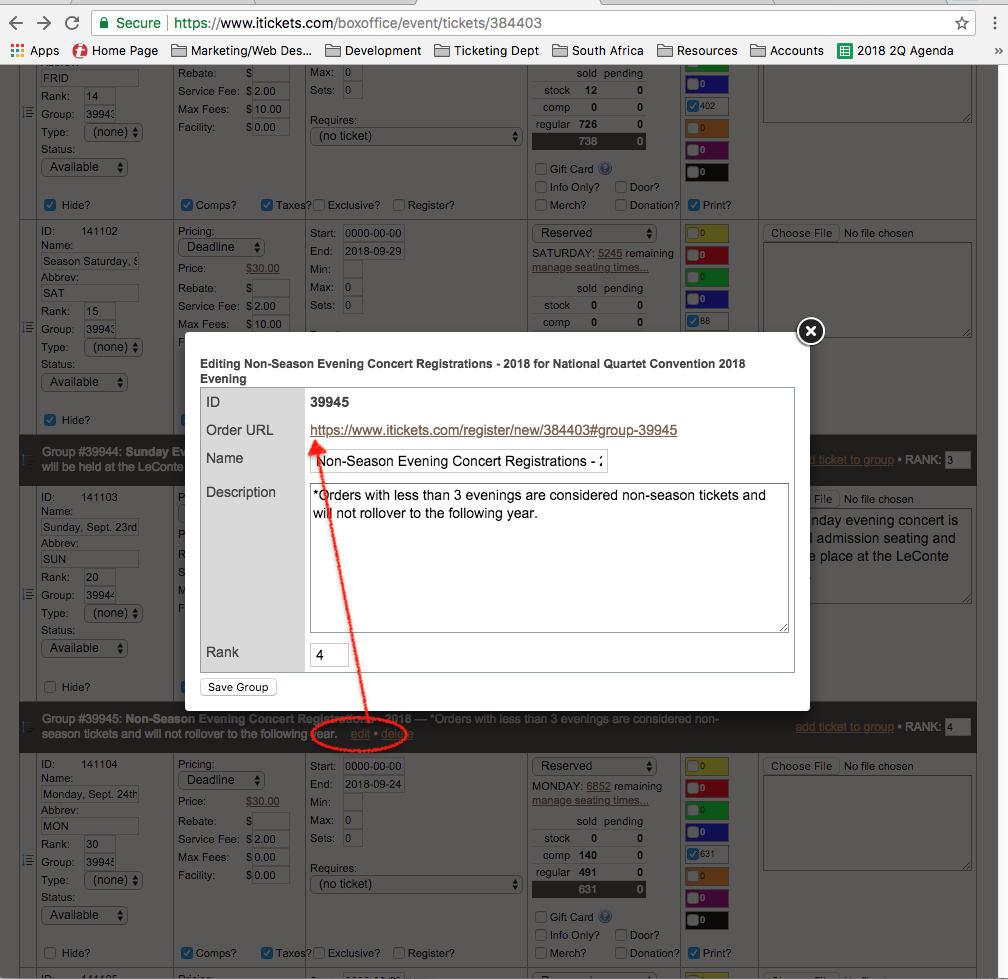
Task: Open Accounts bookmark folder
Action: click(x=787, y=51)
